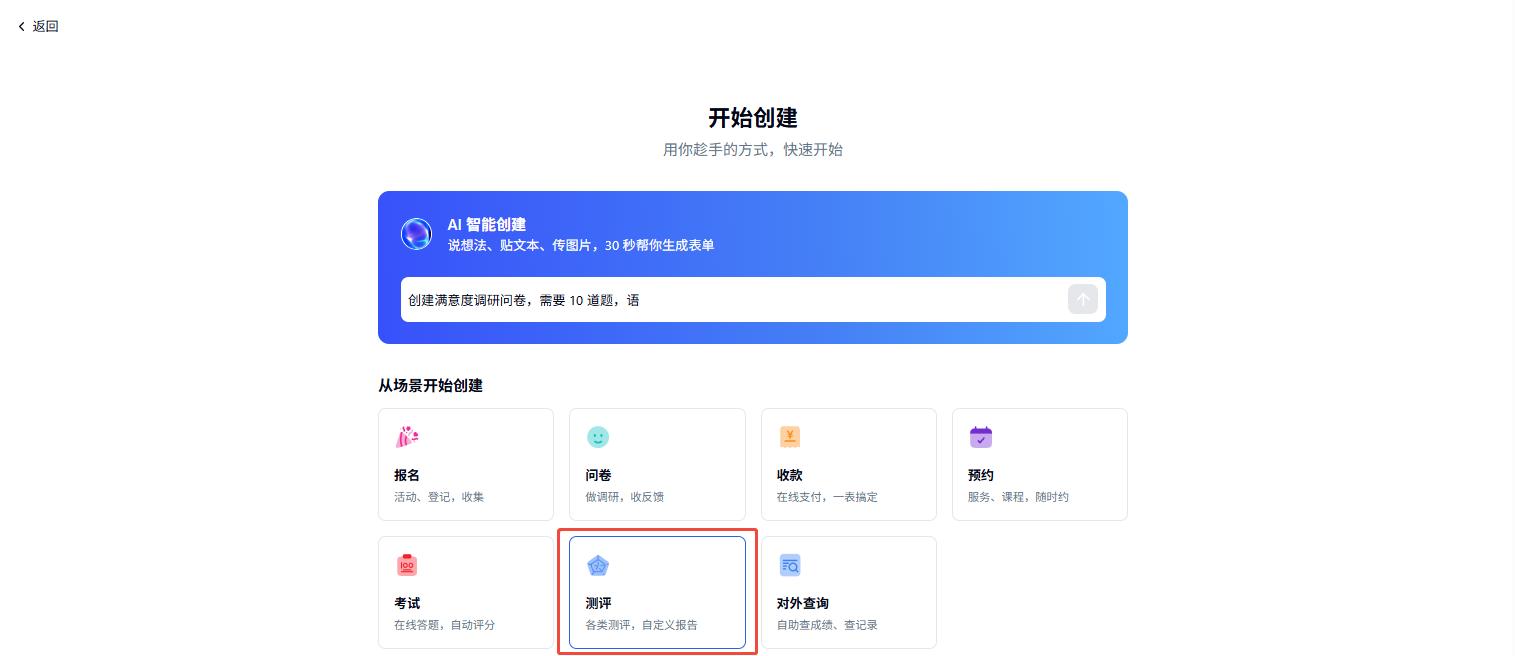
Task: Click the back chevron arrow icon
Action: pos(21,27)
